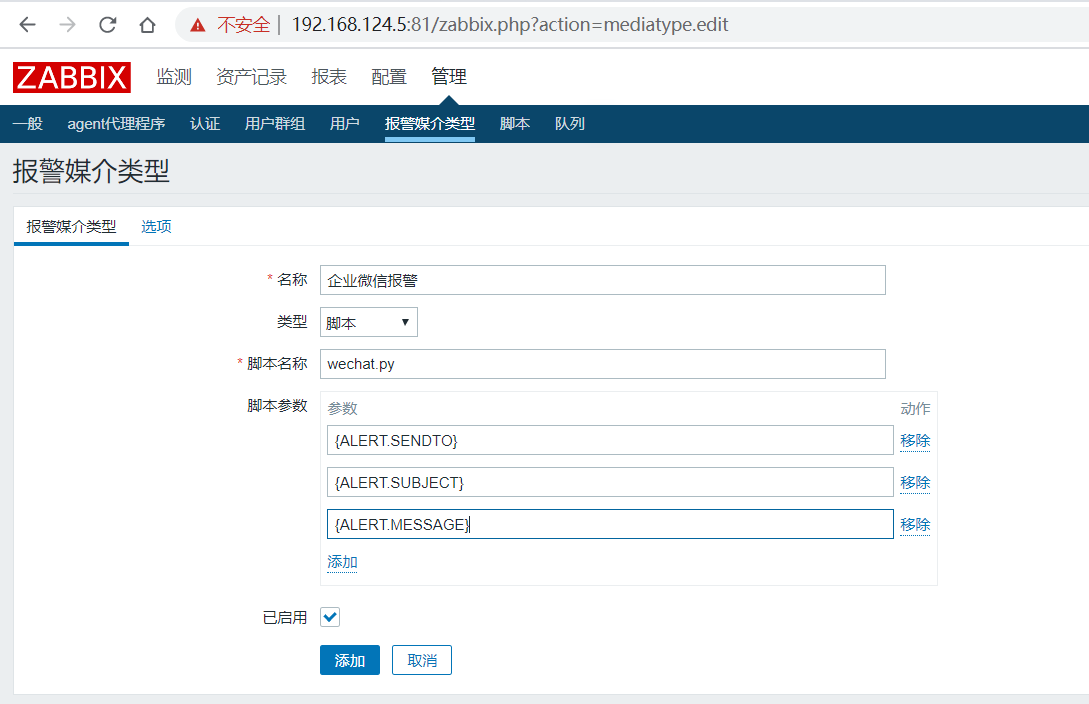The width and height of the screenshot is (1089, 704).
Task: Go to browser home page icon
Action: tap(148, 25)
